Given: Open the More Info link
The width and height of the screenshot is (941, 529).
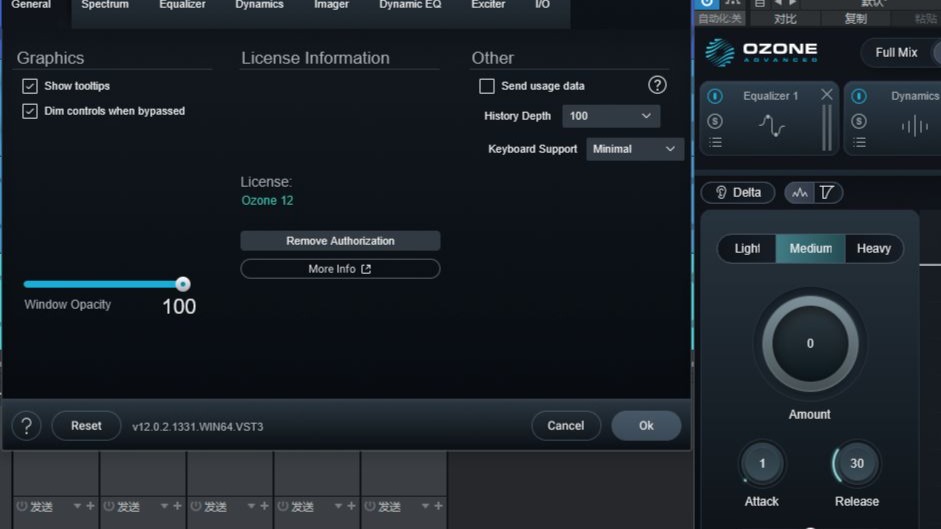Looking at the screenshot, I should point(340,269).
